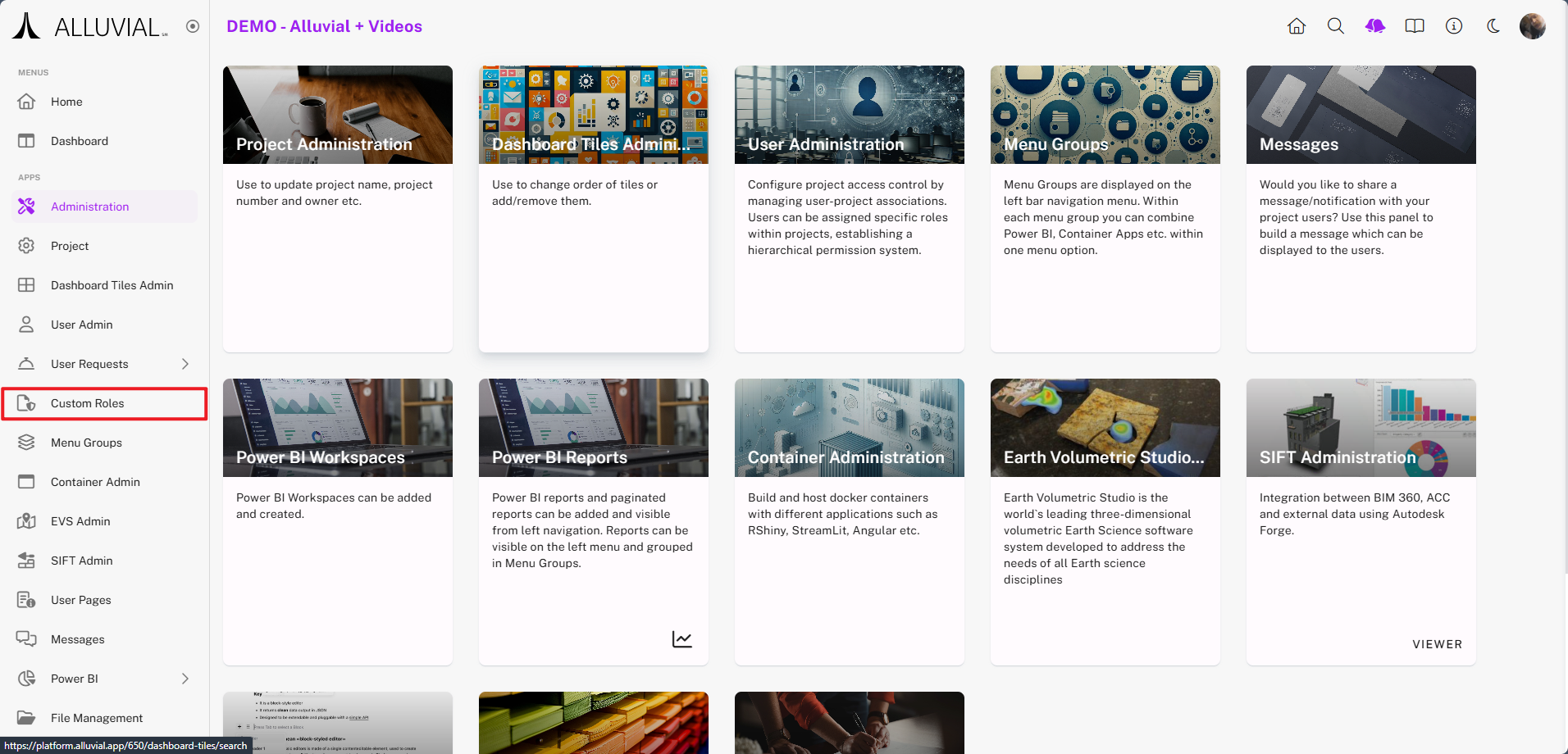The width and height of the screenshot is (1568, 754).
Task: Click the Menu Groups layers icon
Action: (26, 443)
